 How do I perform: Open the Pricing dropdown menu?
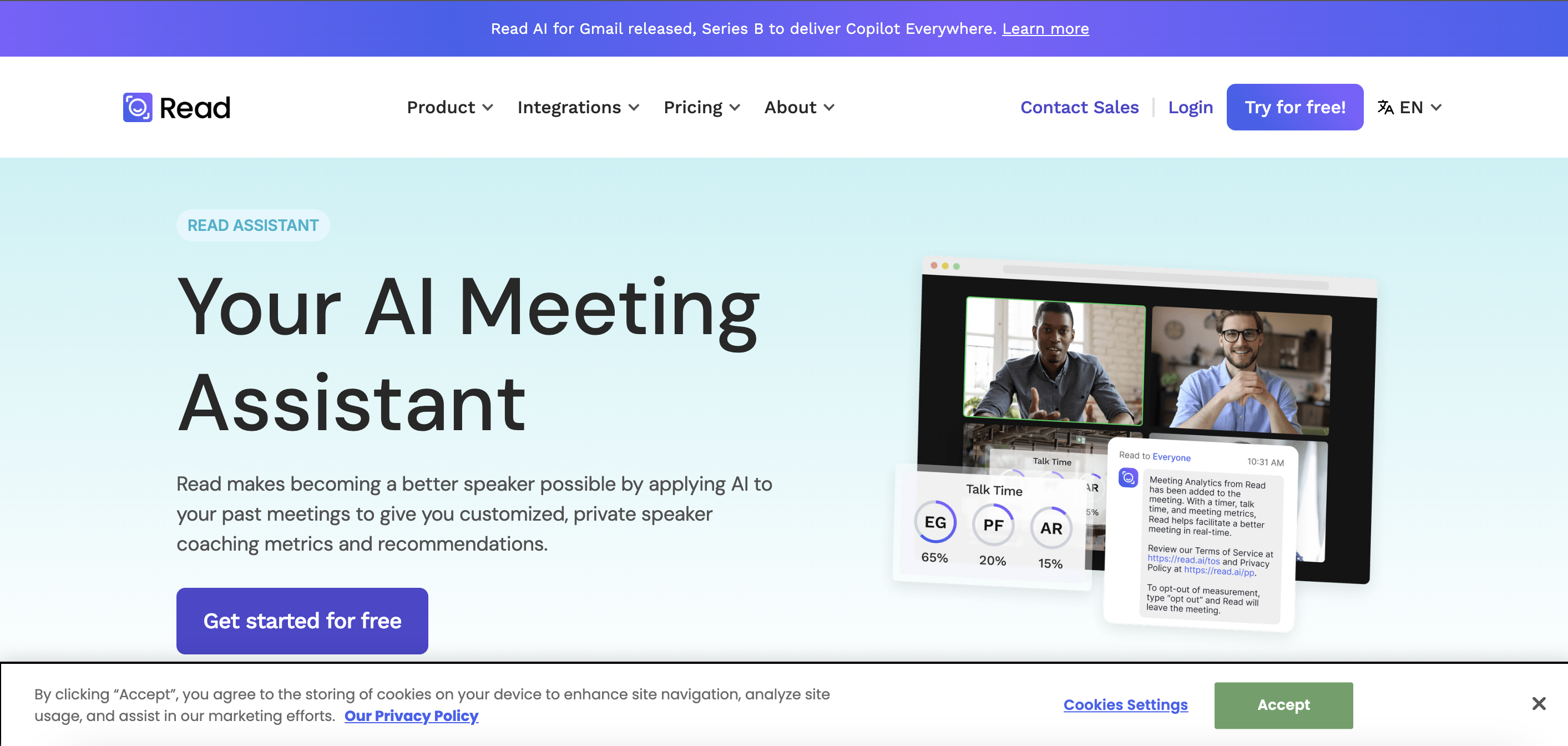(702, 107)
